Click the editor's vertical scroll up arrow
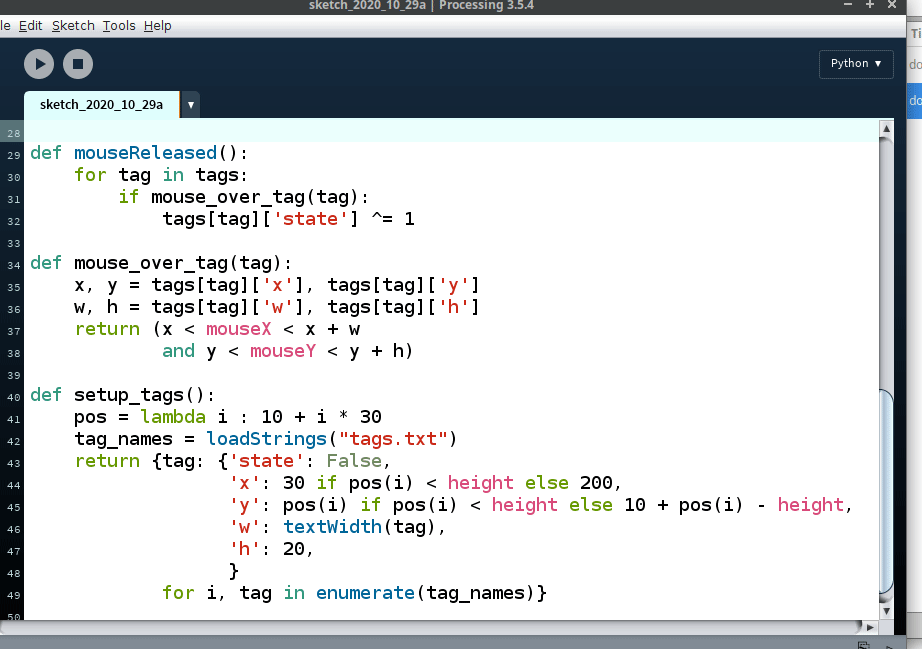Screen dimensions: 922x649 pos(884,128)
